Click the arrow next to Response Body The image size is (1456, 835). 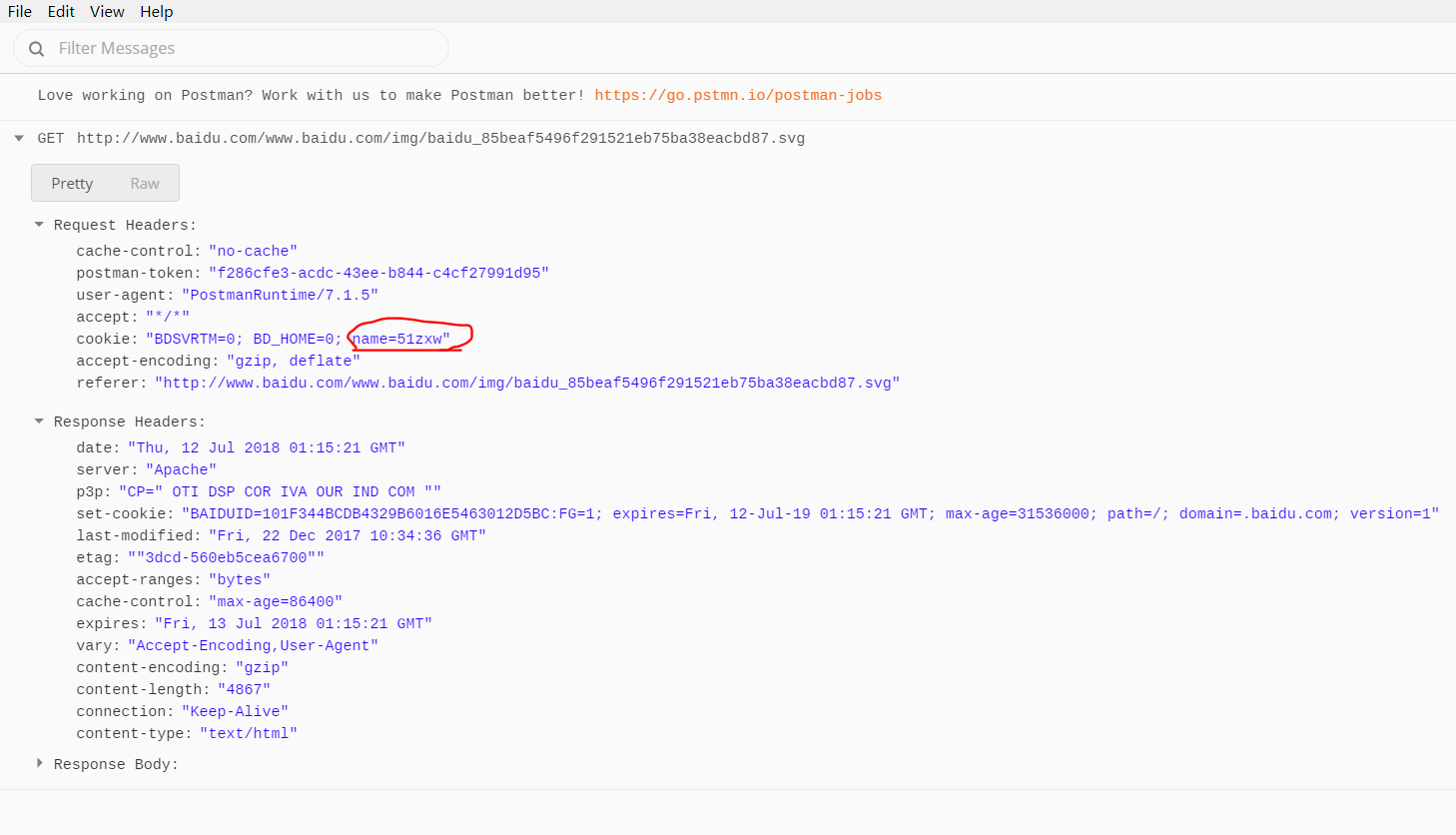pyautogui.click(x=39, y=763)
